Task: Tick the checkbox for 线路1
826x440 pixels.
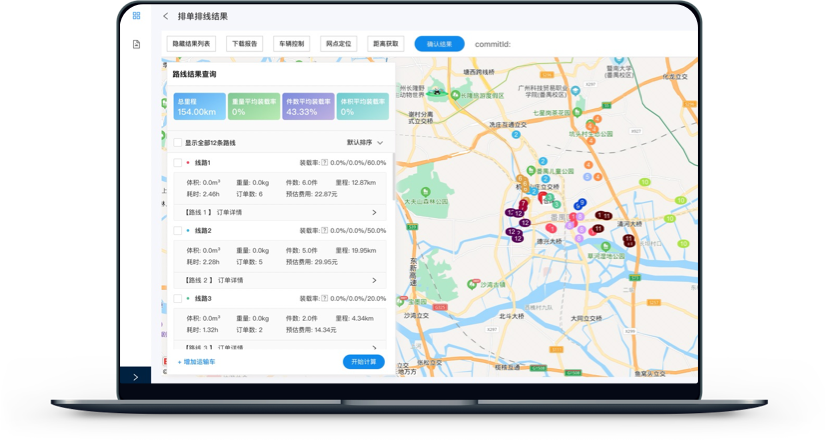Action: point(178,162)
